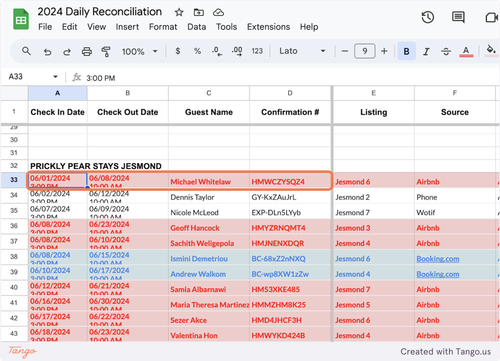Open the File menu
500x361 pixels.
pyautogui.click(x=45, y=27)
